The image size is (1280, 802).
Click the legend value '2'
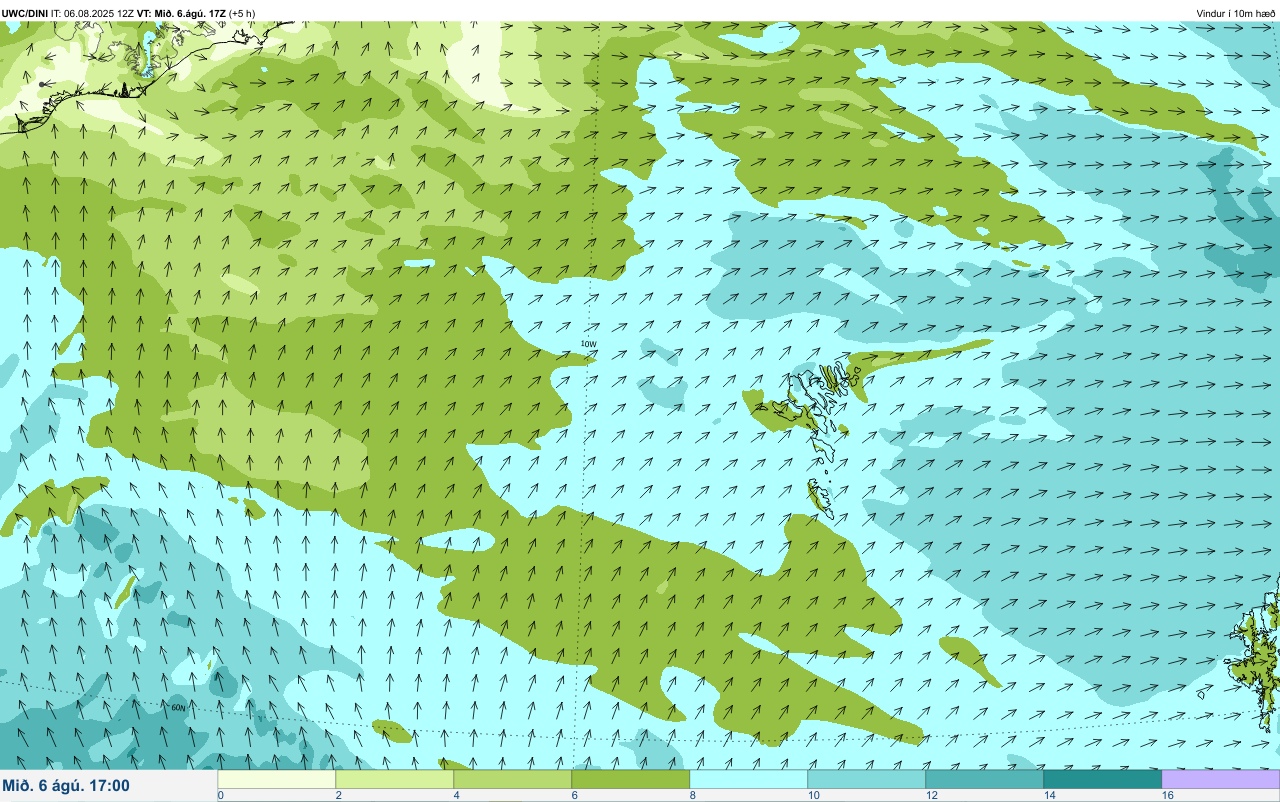338,795
